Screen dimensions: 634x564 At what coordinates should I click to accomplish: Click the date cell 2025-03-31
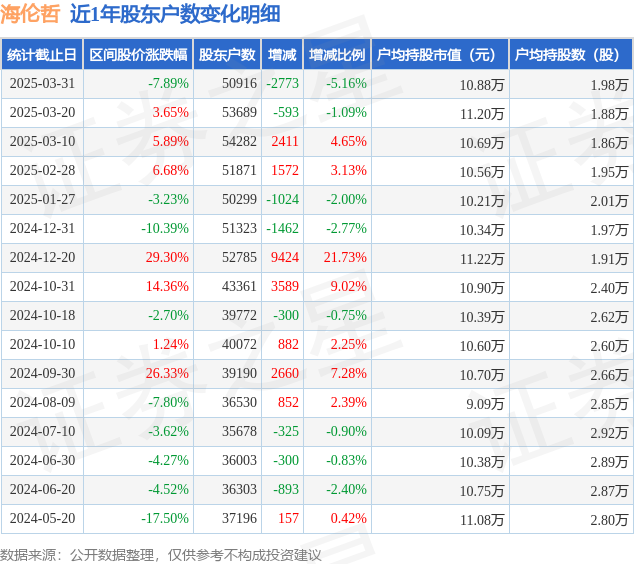coord(42,84)
